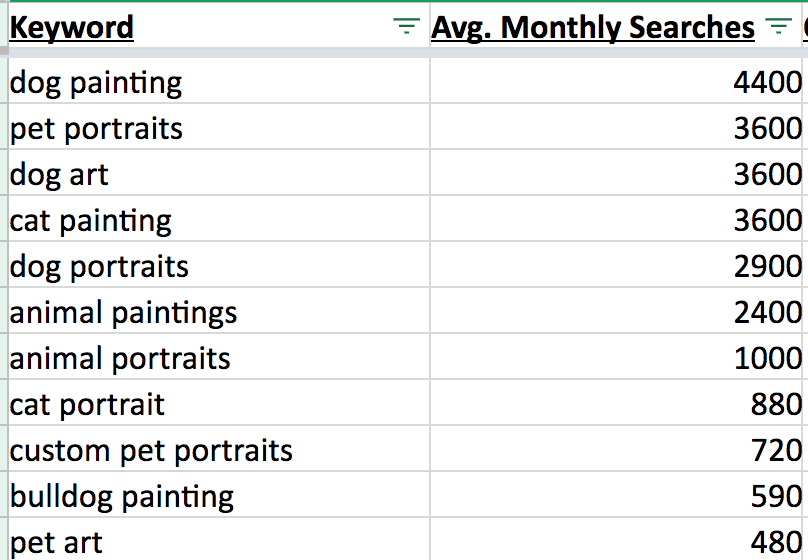Select the cell showing 4400
Image resolution: width=808 pixels, height=560 pixels.
pos(616,81)
